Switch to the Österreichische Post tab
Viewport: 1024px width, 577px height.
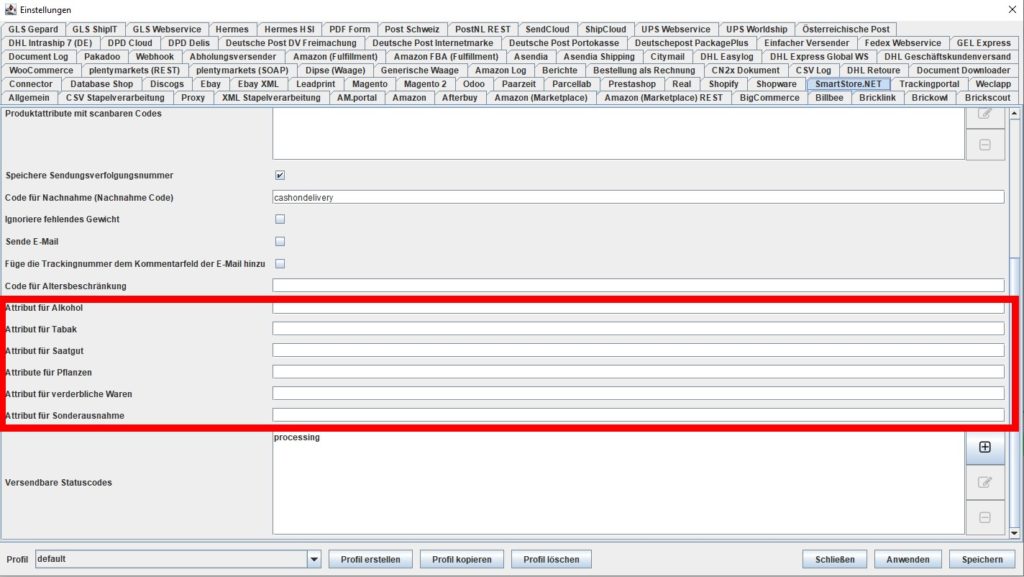point(846,29)
